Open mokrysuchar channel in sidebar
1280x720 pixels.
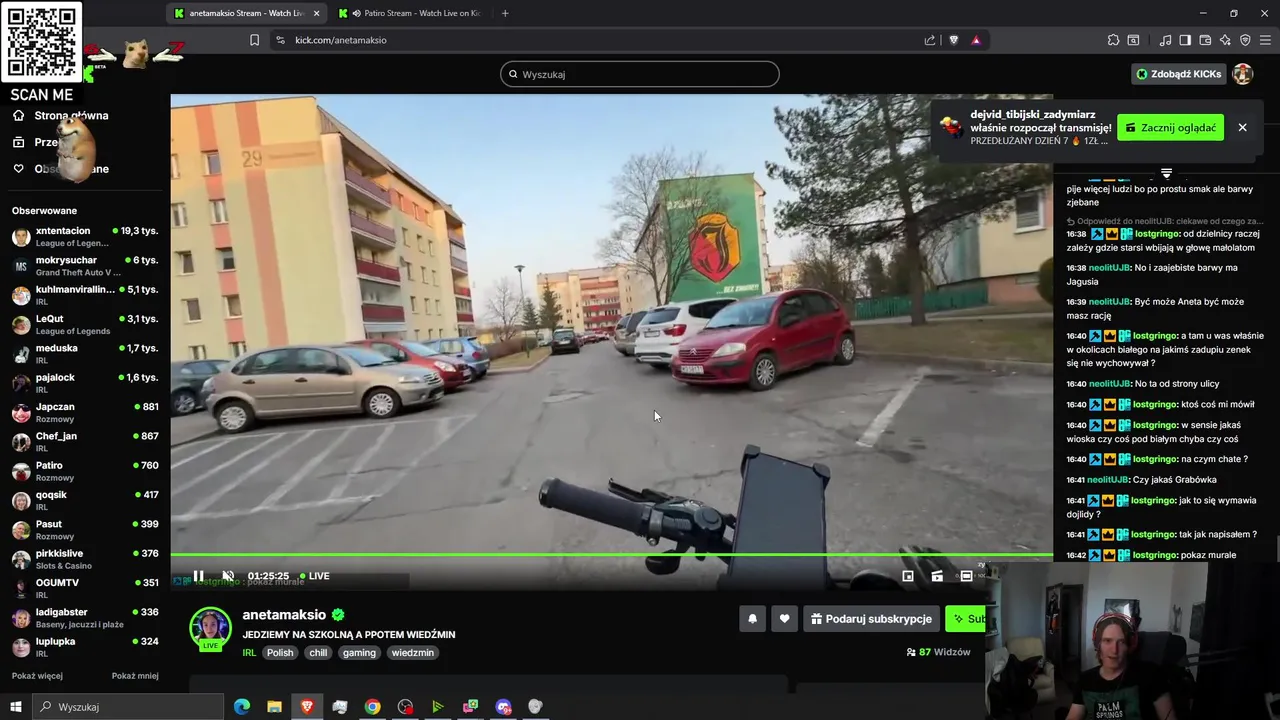click(85, 266)
